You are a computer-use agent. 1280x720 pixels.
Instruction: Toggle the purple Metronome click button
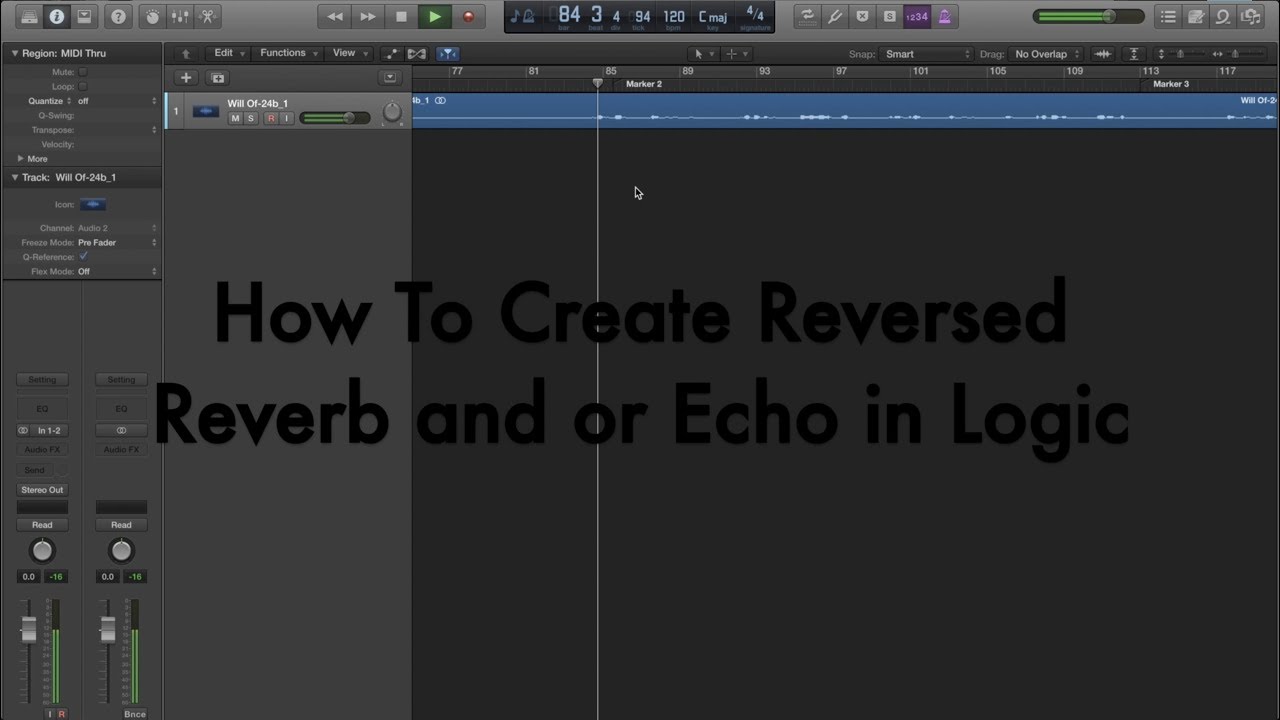tap(944, 16)
